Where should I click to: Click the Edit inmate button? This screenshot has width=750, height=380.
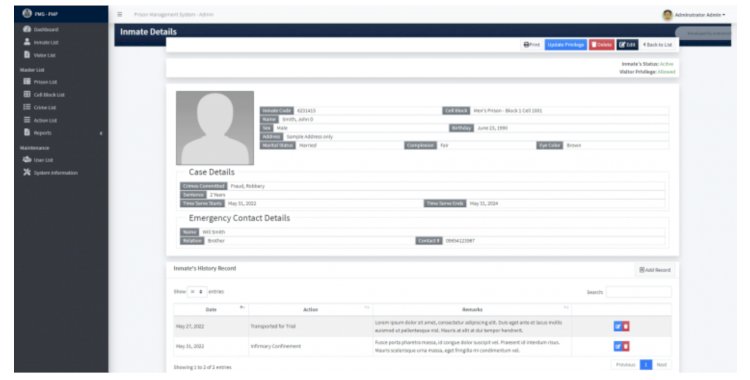click(x=628, y=45)
